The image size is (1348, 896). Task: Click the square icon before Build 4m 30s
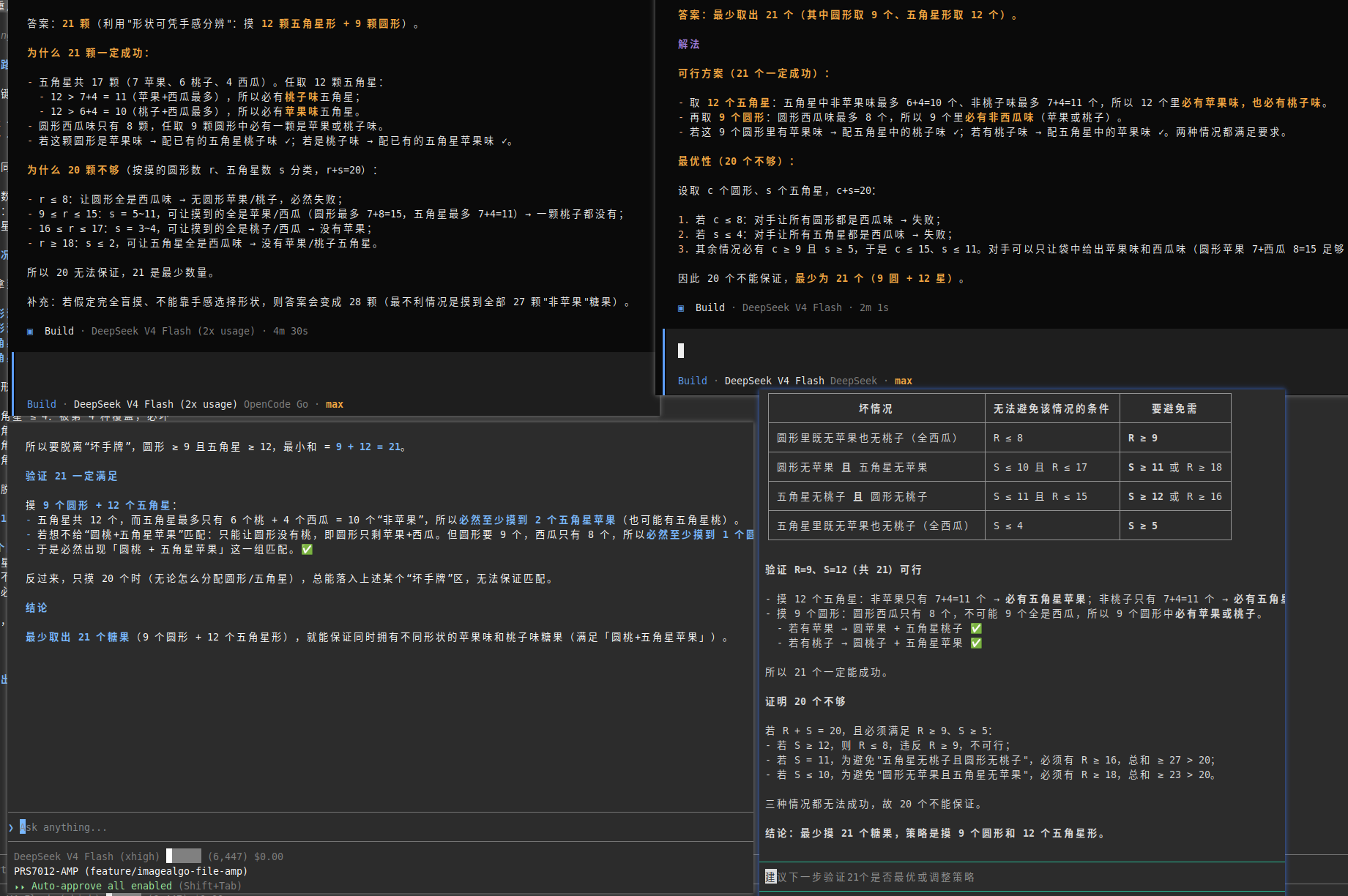30,332
